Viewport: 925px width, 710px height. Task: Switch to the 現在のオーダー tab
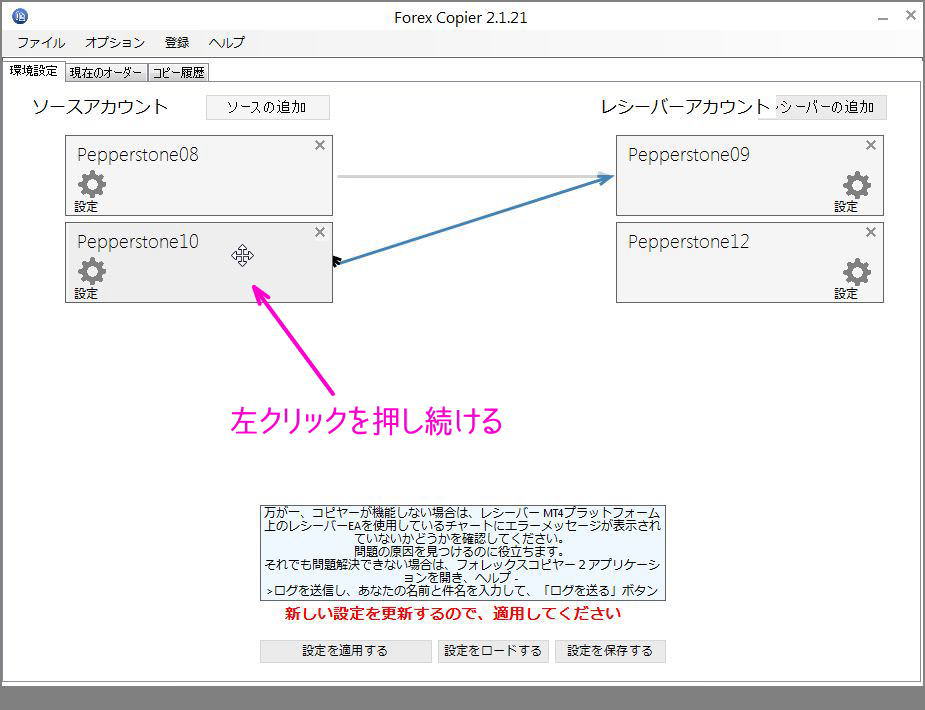coord(106,71)
